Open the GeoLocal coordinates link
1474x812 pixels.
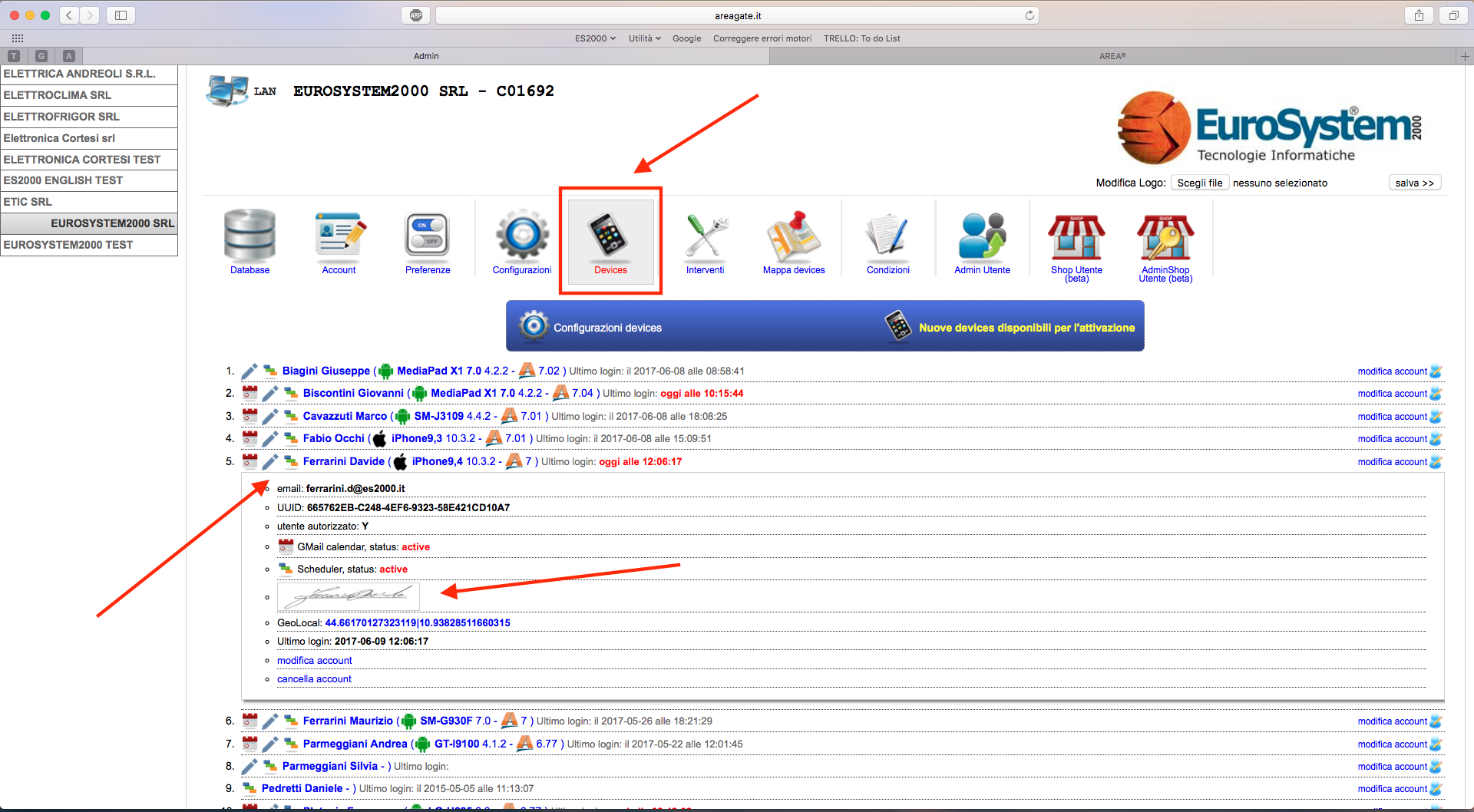pyautogui.click(x=418, y=623)
